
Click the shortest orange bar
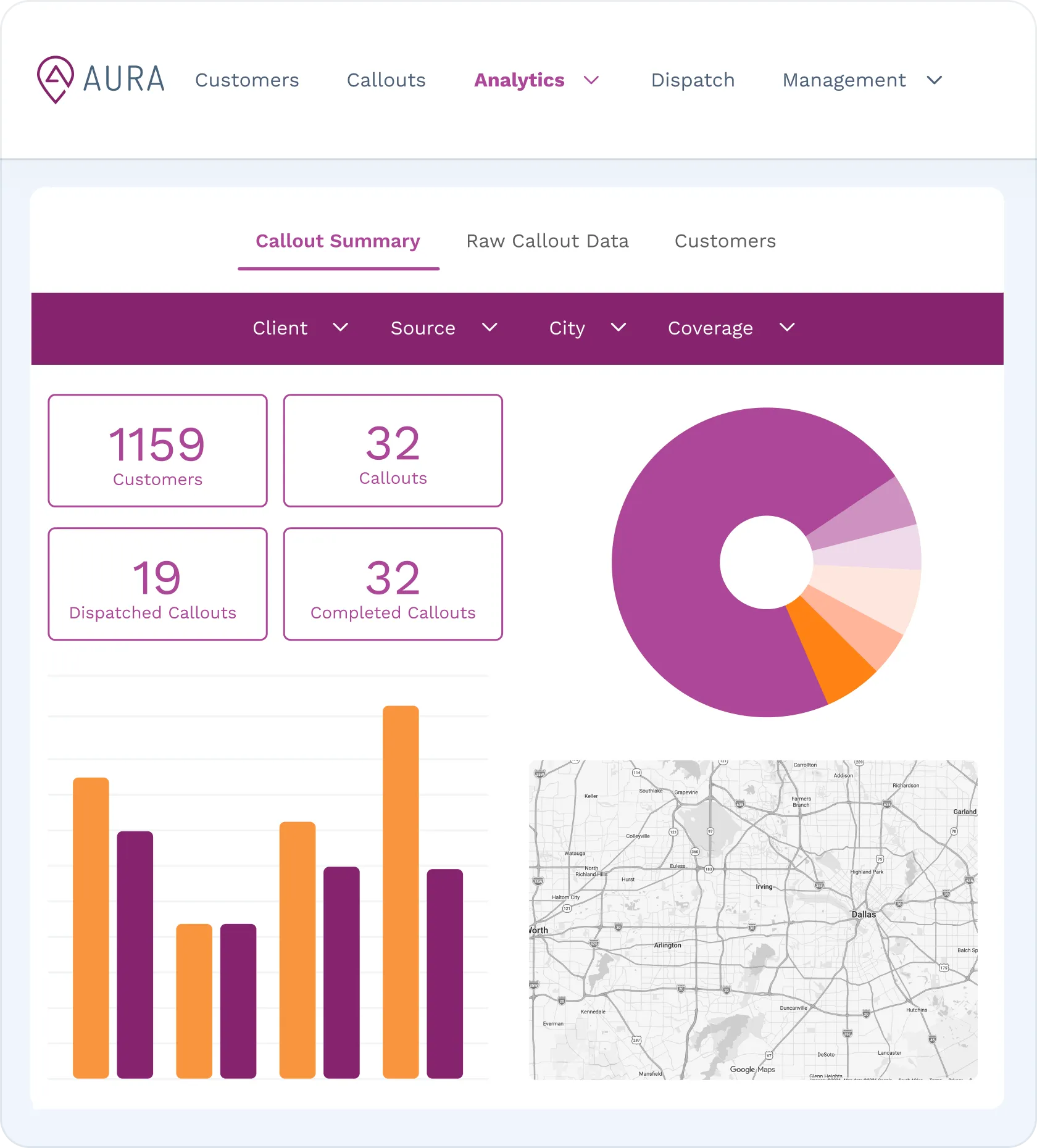[194, 1001]
